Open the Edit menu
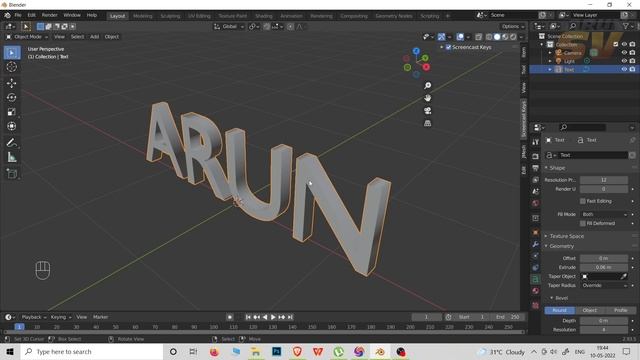 click(x=31, y=15)
